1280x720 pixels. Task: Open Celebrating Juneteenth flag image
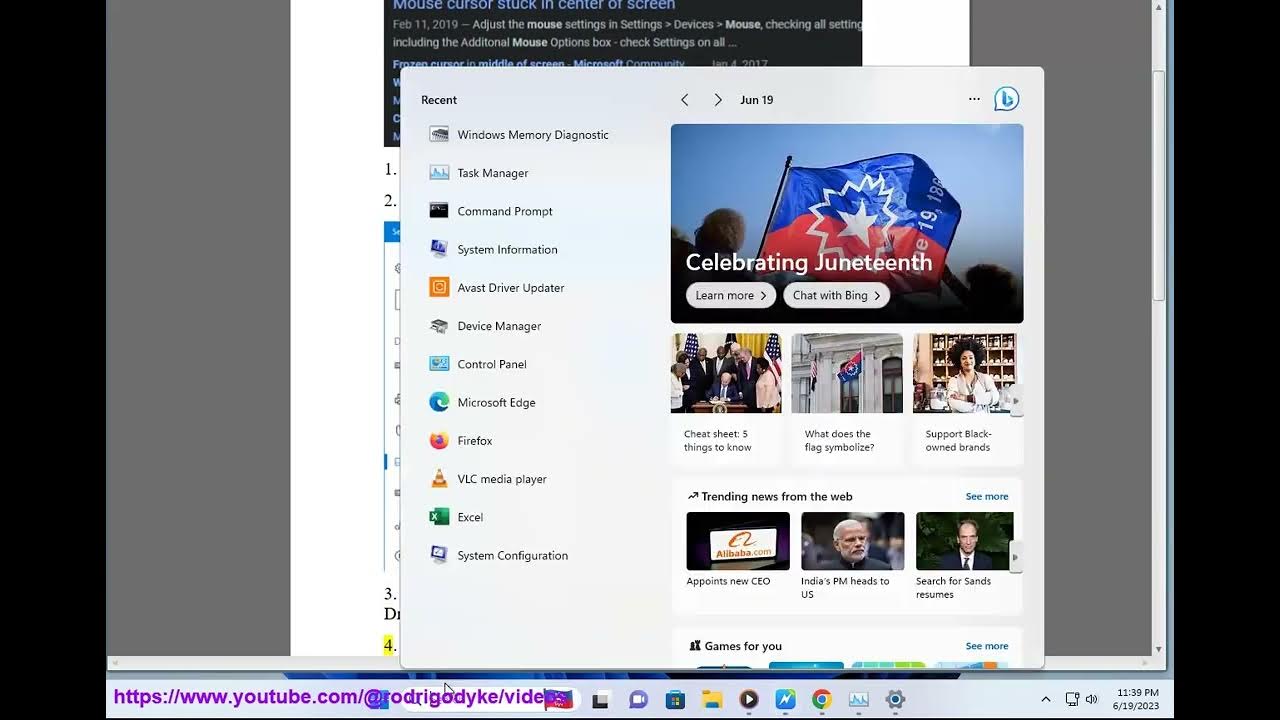[847, 222]
